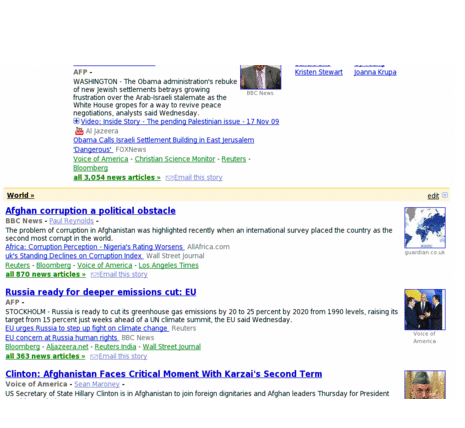This screenshot has height=428, width=465.
Task: Click Voice of America link in Obama story
Action: tap(101, 159)
